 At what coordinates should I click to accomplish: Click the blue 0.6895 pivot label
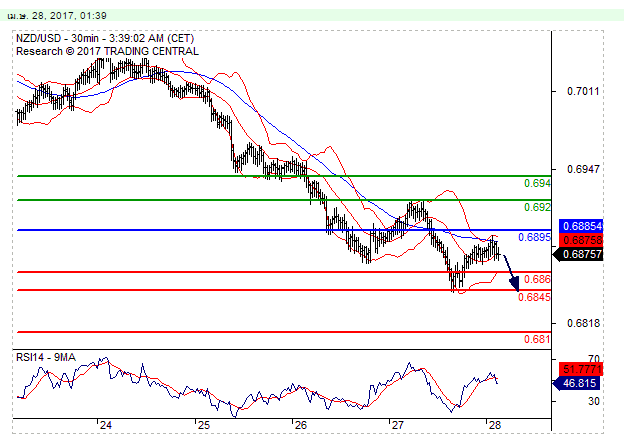point(534,238)
